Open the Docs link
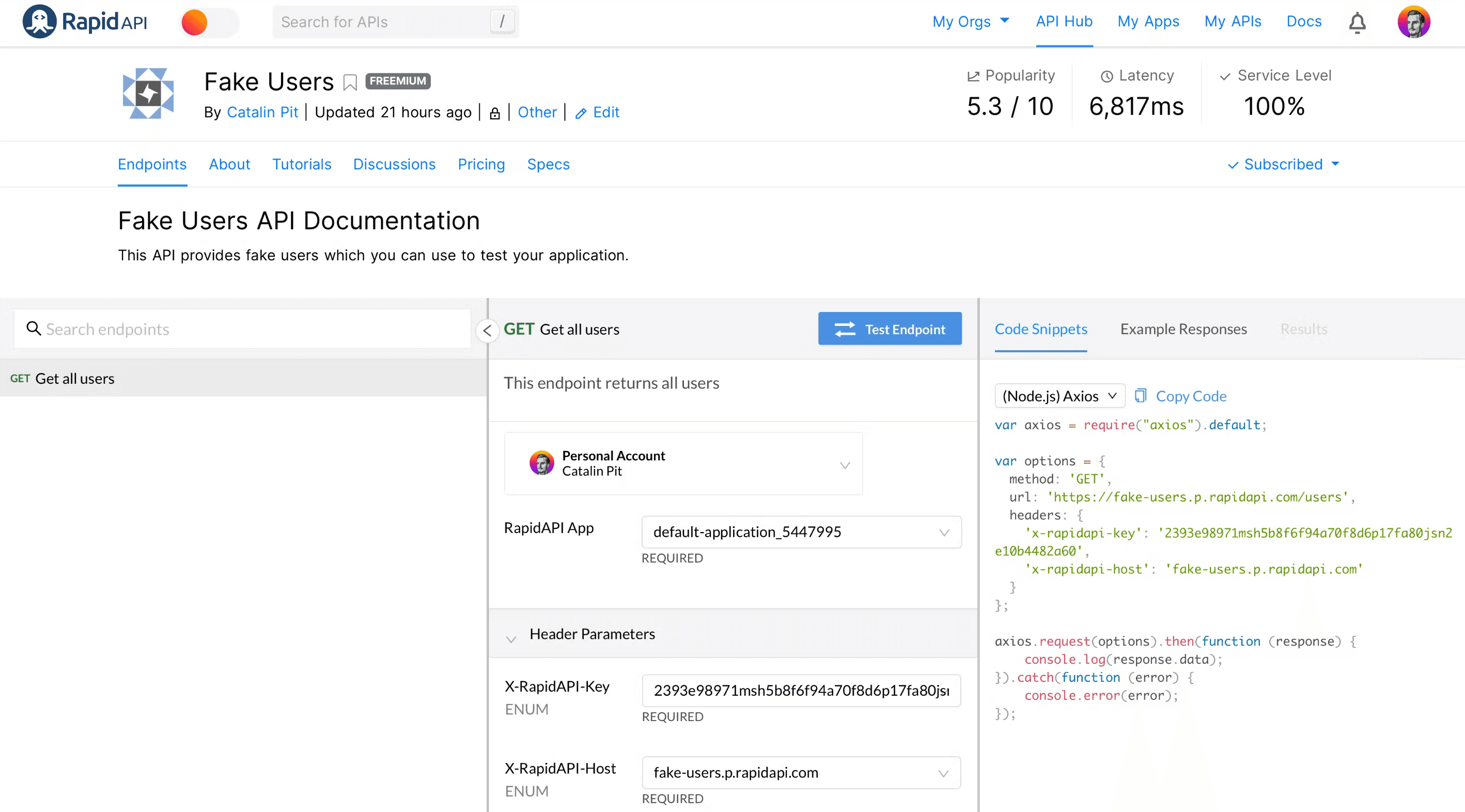The image size is (1465, 812). click(1303, 22)
